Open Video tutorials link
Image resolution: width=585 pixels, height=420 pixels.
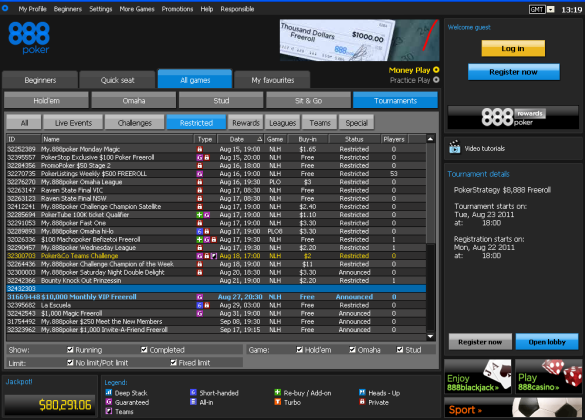[485, 148]
